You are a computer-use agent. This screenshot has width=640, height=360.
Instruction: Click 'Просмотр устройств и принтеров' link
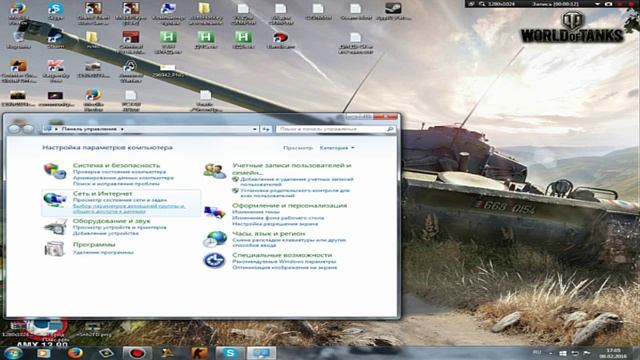coord(120,227)
